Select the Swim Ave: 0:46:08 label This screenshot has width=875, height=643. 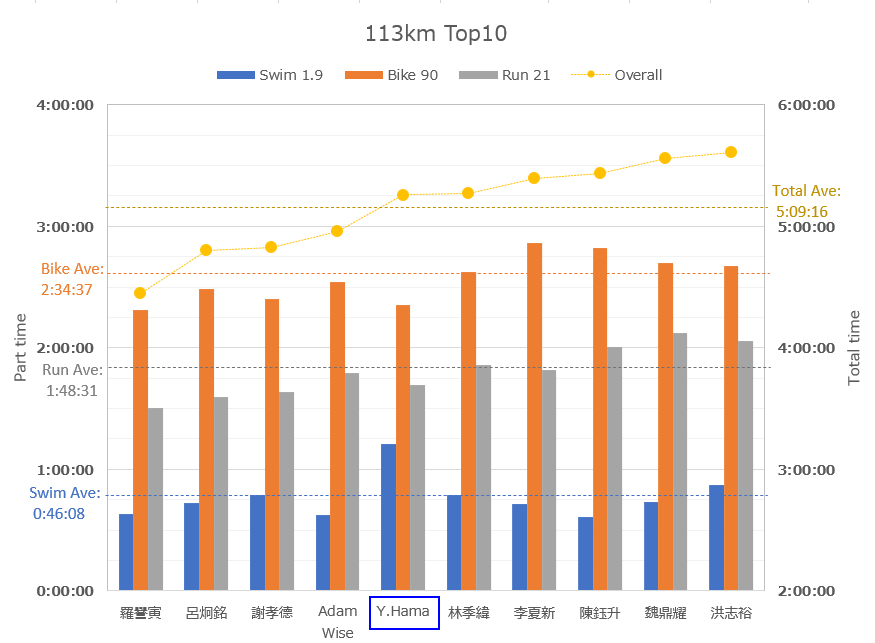(x=64, y=503)
